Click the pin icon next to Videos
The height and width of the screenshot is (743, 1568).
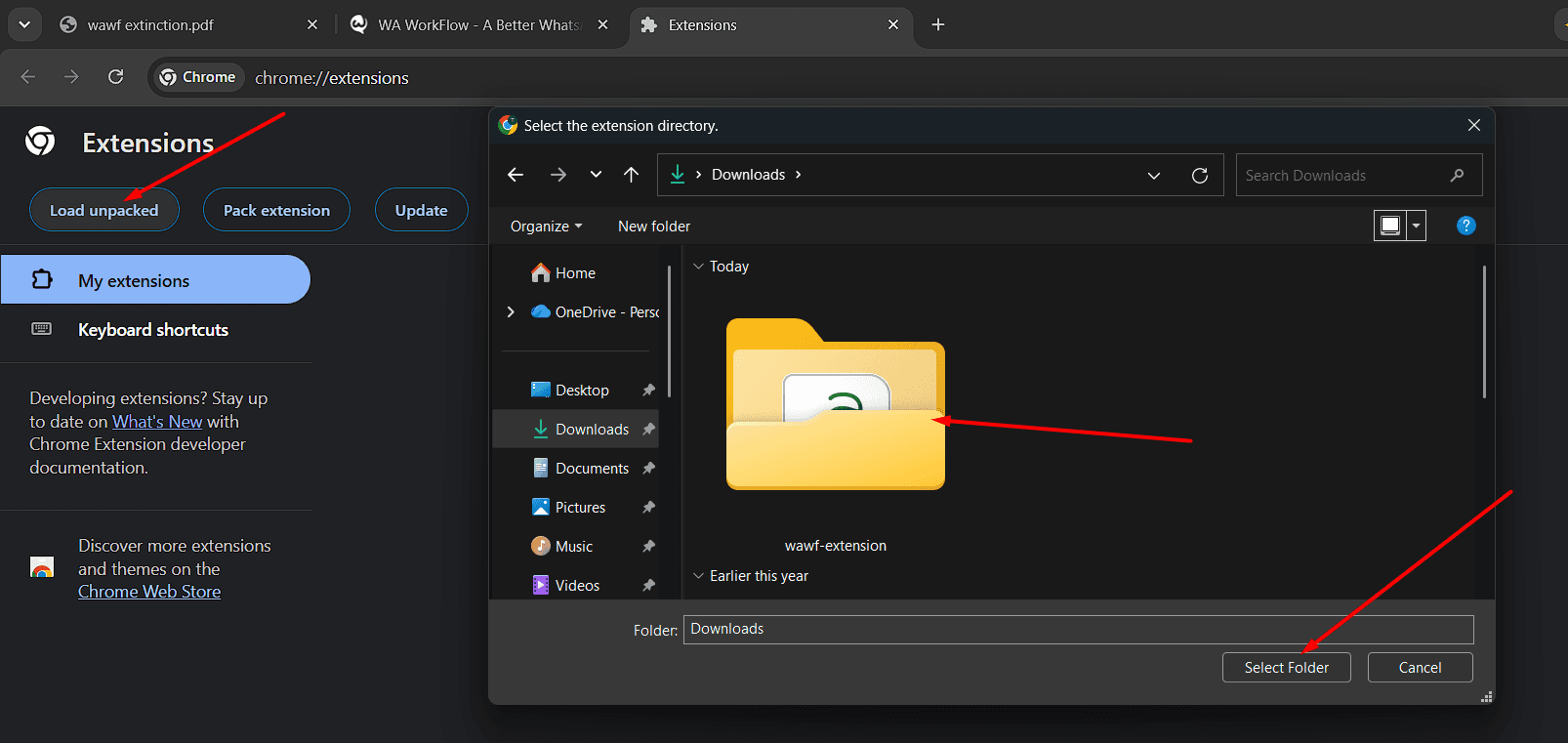coord(648,585)
